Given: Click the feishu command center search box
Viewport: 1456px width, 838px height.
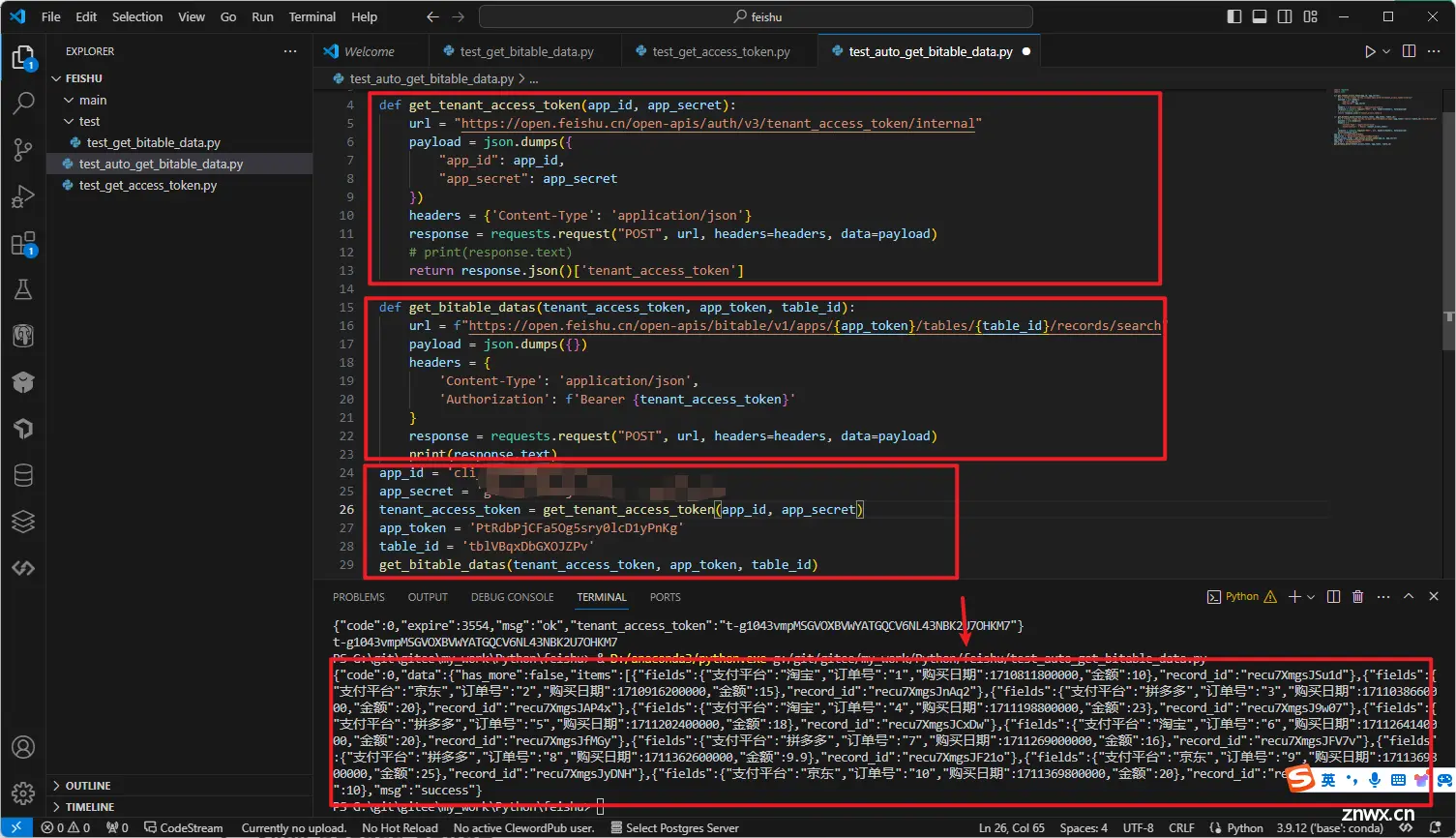Looking at the screenshot, I should pos(756,16).
